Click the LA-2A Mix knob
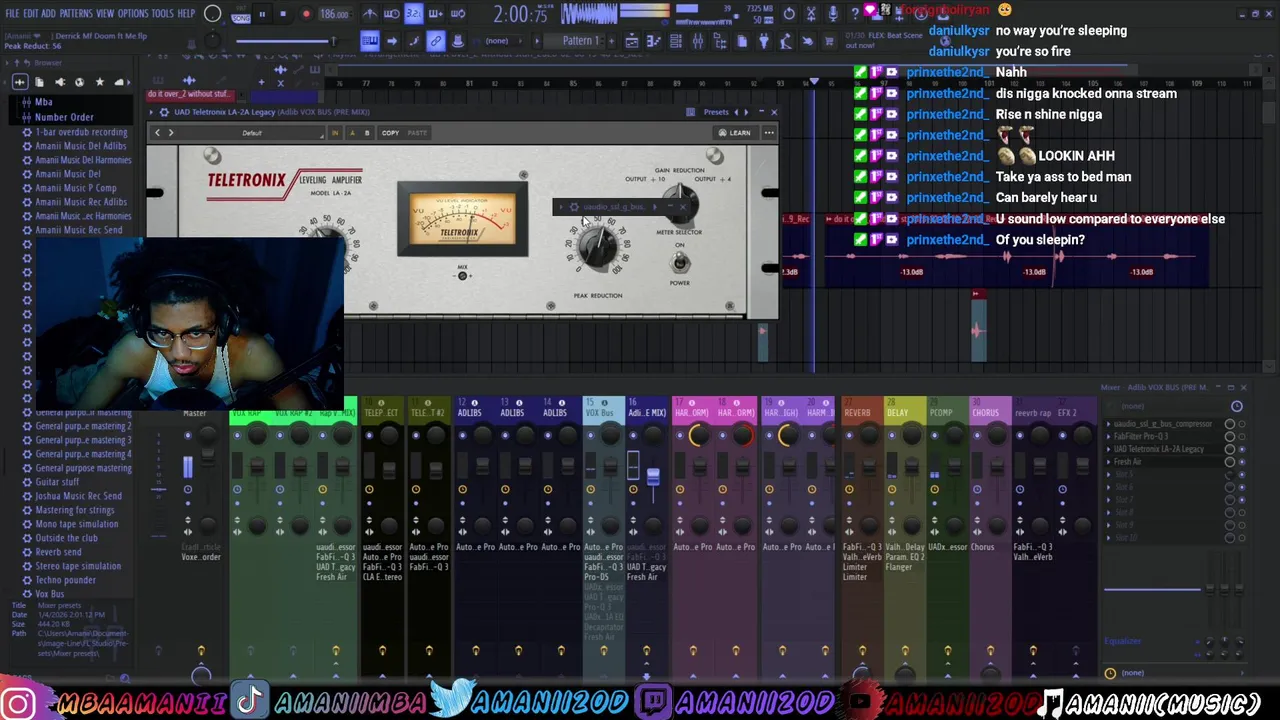The height and width of the screenshot is (720, 1280). coord(462,275)
